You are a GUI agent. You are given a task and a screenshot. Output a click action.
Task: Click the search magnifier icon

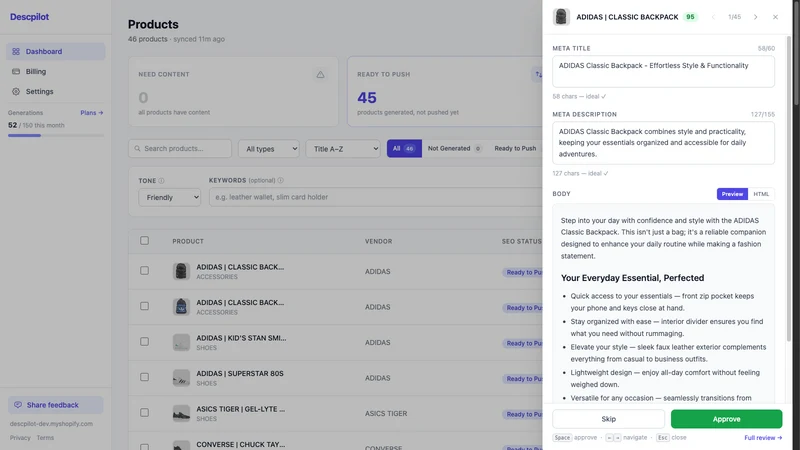(137, 148)
